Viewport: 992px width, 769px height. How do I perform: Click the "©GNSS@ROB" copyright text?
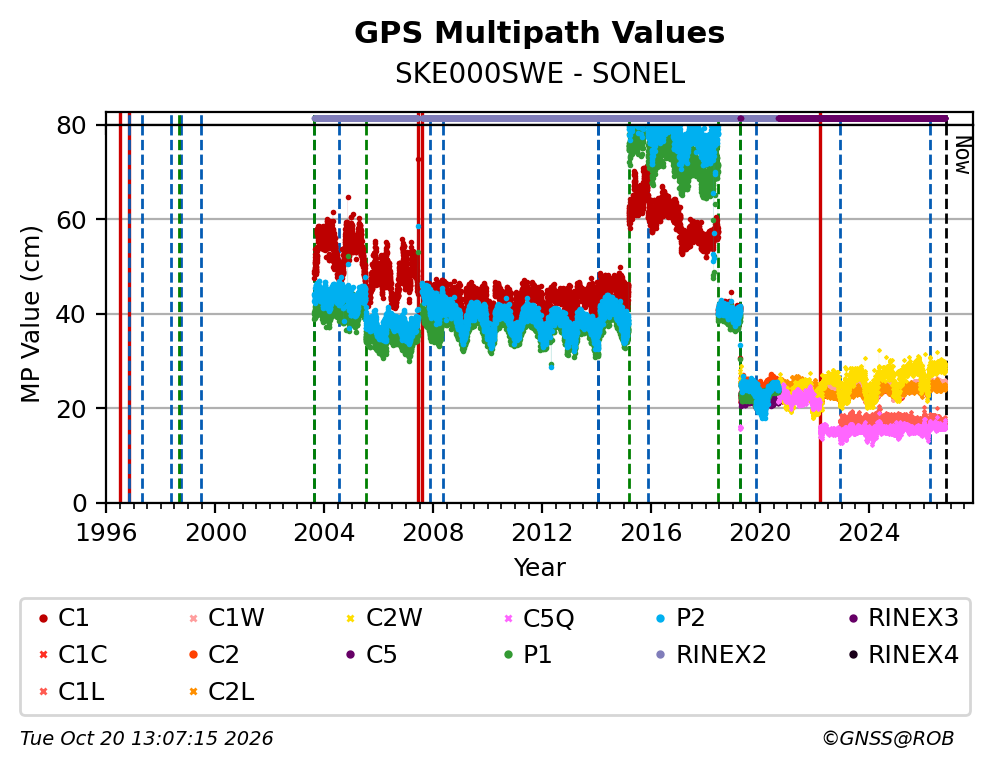(888, 738)
